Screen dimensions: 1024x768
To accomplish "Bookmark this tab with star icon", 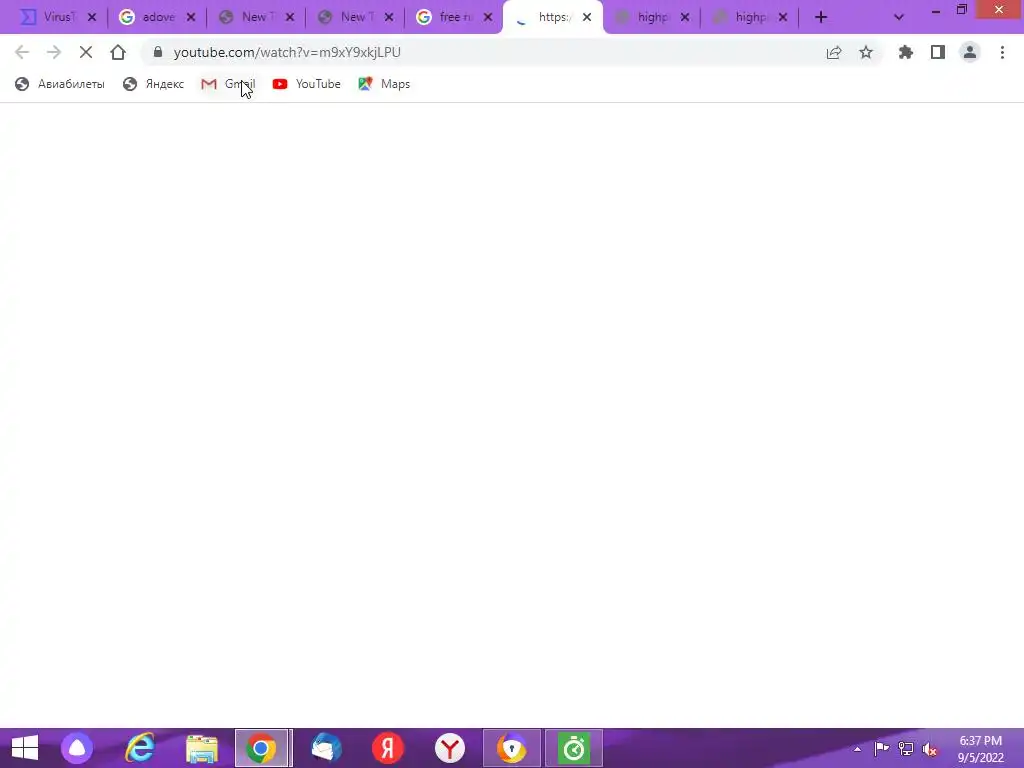I will [866, 52].
